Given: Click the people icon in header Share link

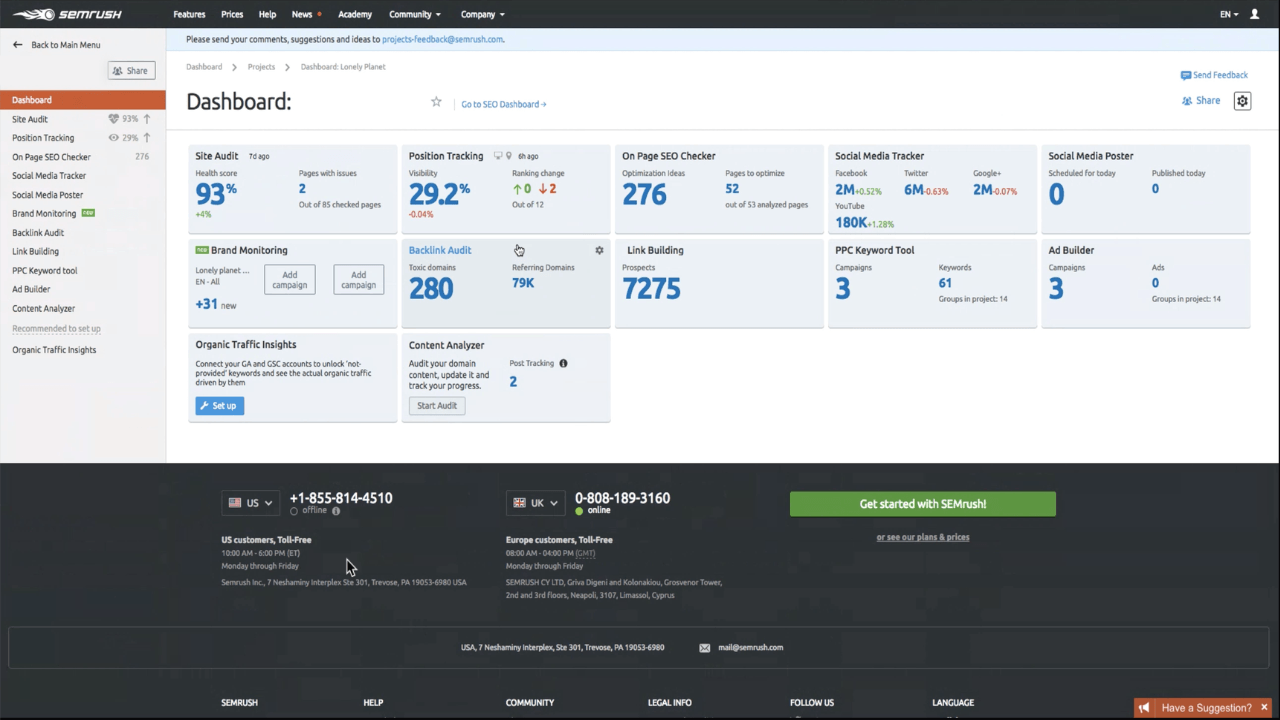Looking at the screenshot, I should (x=1187, y=101).
